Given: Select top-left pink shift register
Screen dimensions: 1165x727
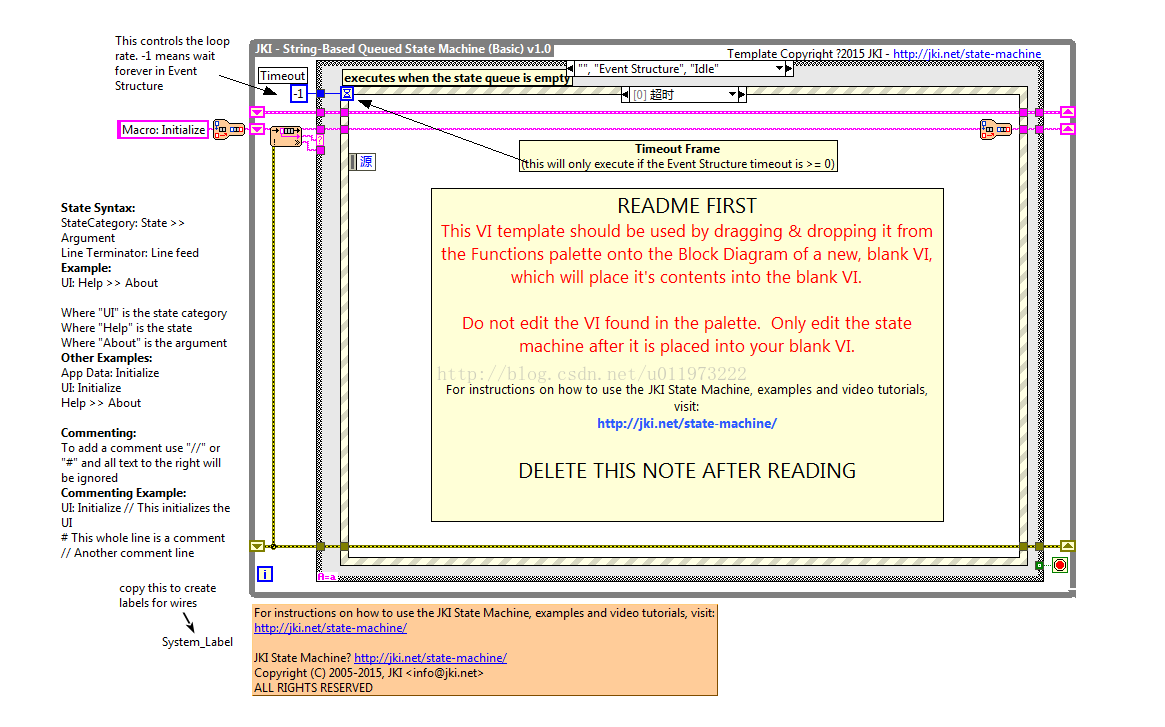Looking at the screenshot, I should [x=257, y=112].
